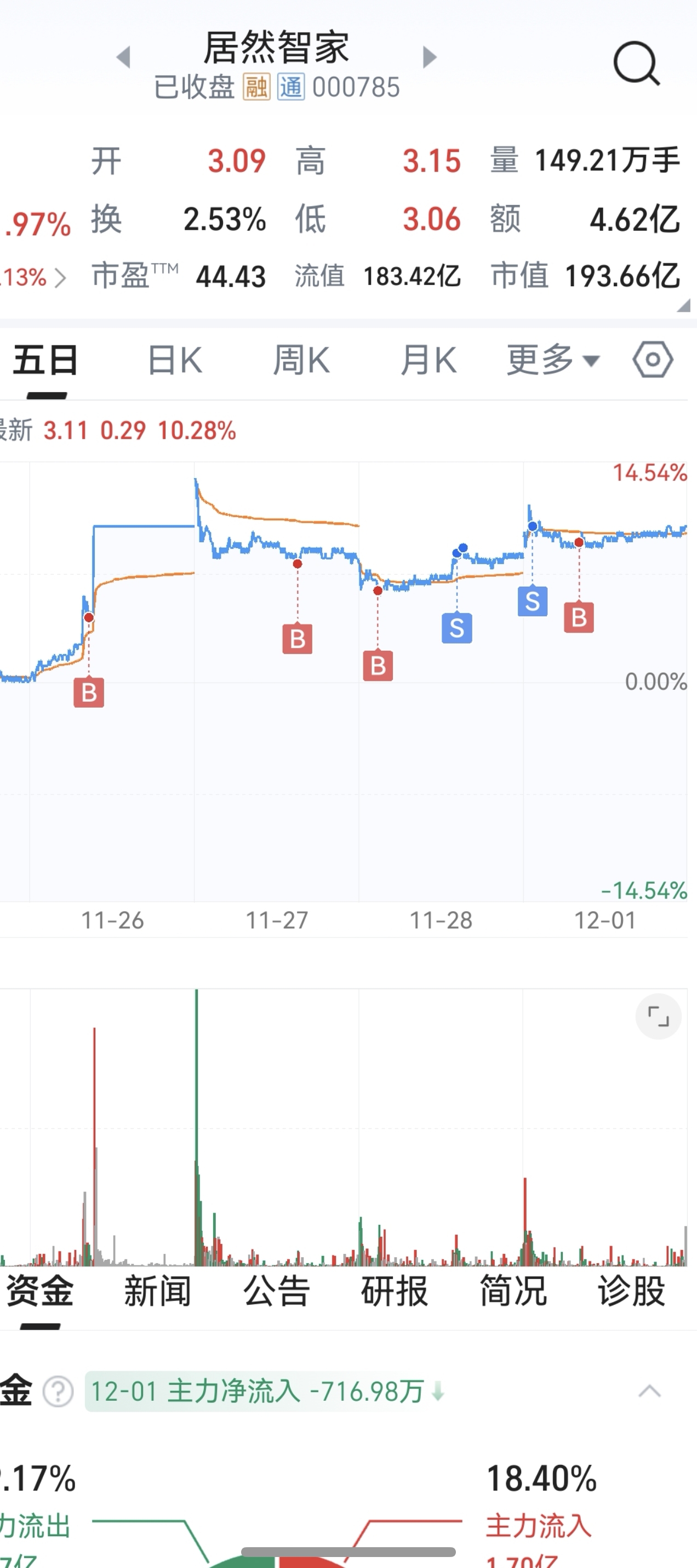Image resolution: width=697 pixels, height=1568 pixels.
Task: Tap the 通 stock connect badge
Action: 291,87
